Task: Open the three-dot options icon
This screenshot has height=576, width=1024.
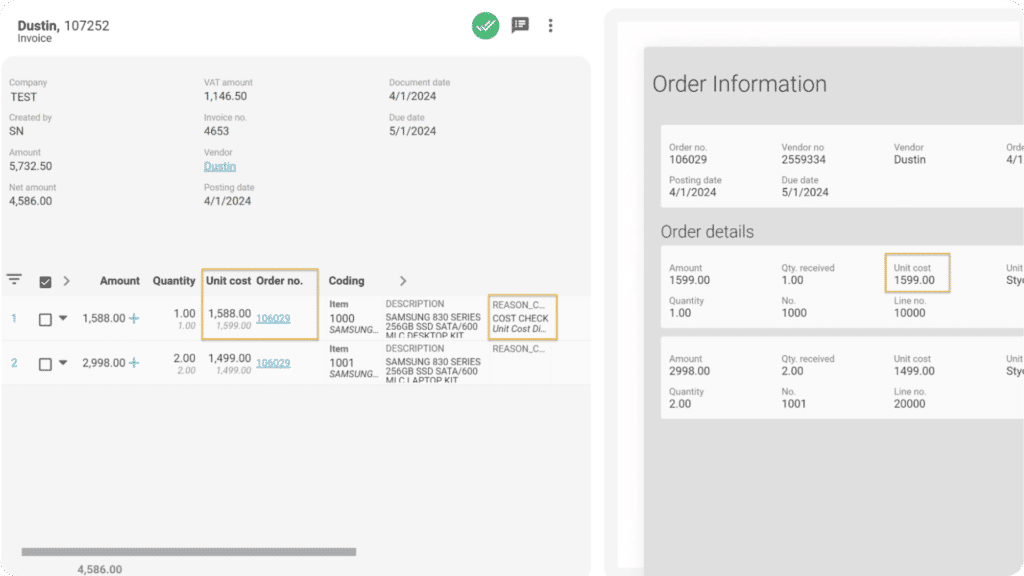Action: [551, 26]
